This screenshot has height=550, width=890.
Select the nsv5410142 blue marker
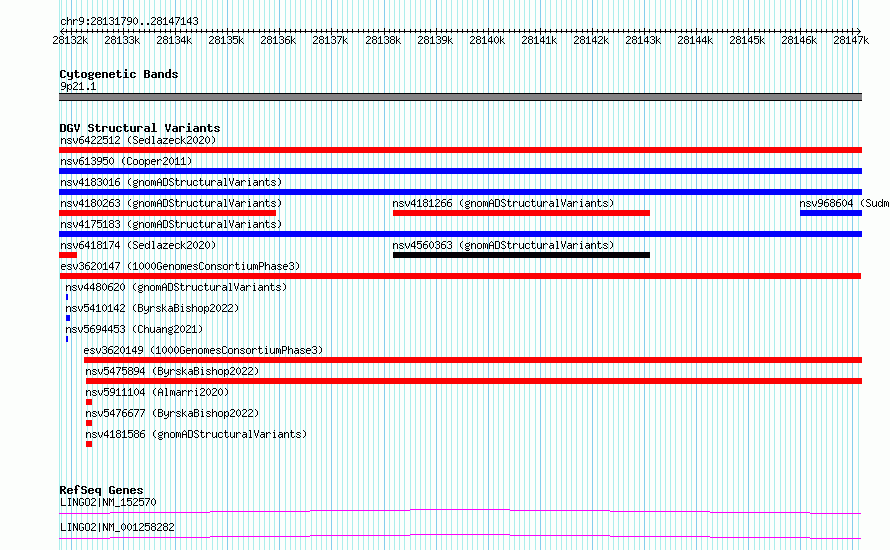click(68, 318)
